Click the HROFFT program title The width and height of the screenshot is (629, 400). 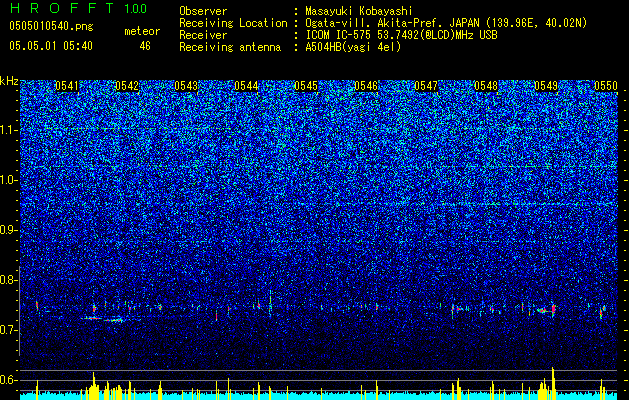61,8
